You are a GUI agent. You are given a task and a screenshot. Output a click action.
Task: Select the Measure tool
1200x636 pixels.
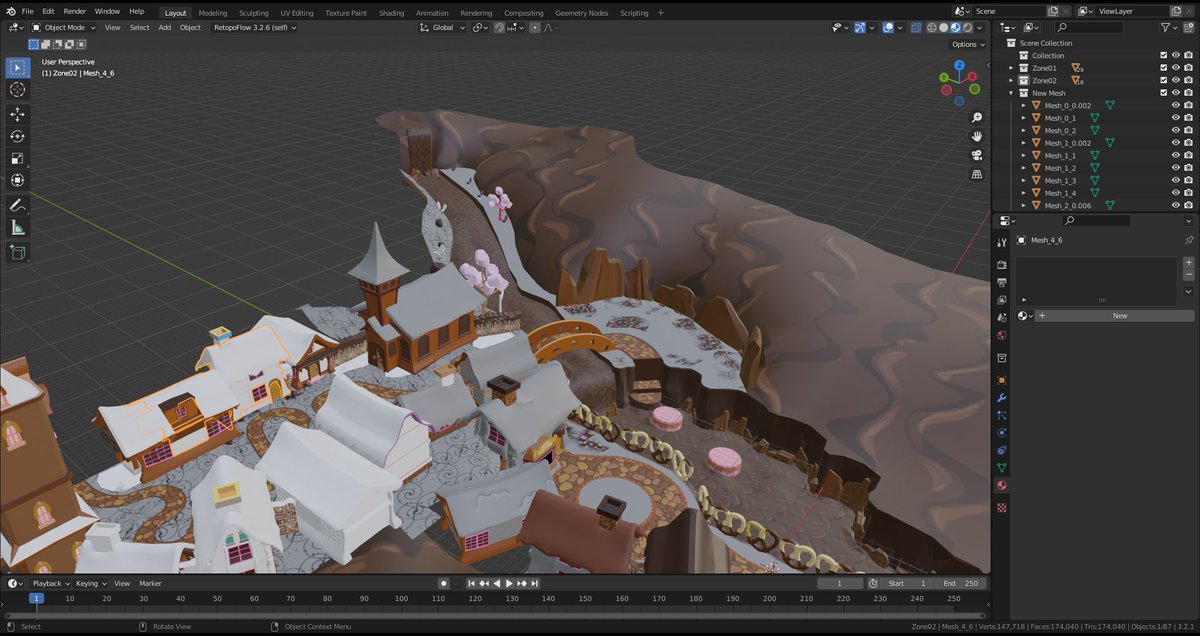(17, 228)
